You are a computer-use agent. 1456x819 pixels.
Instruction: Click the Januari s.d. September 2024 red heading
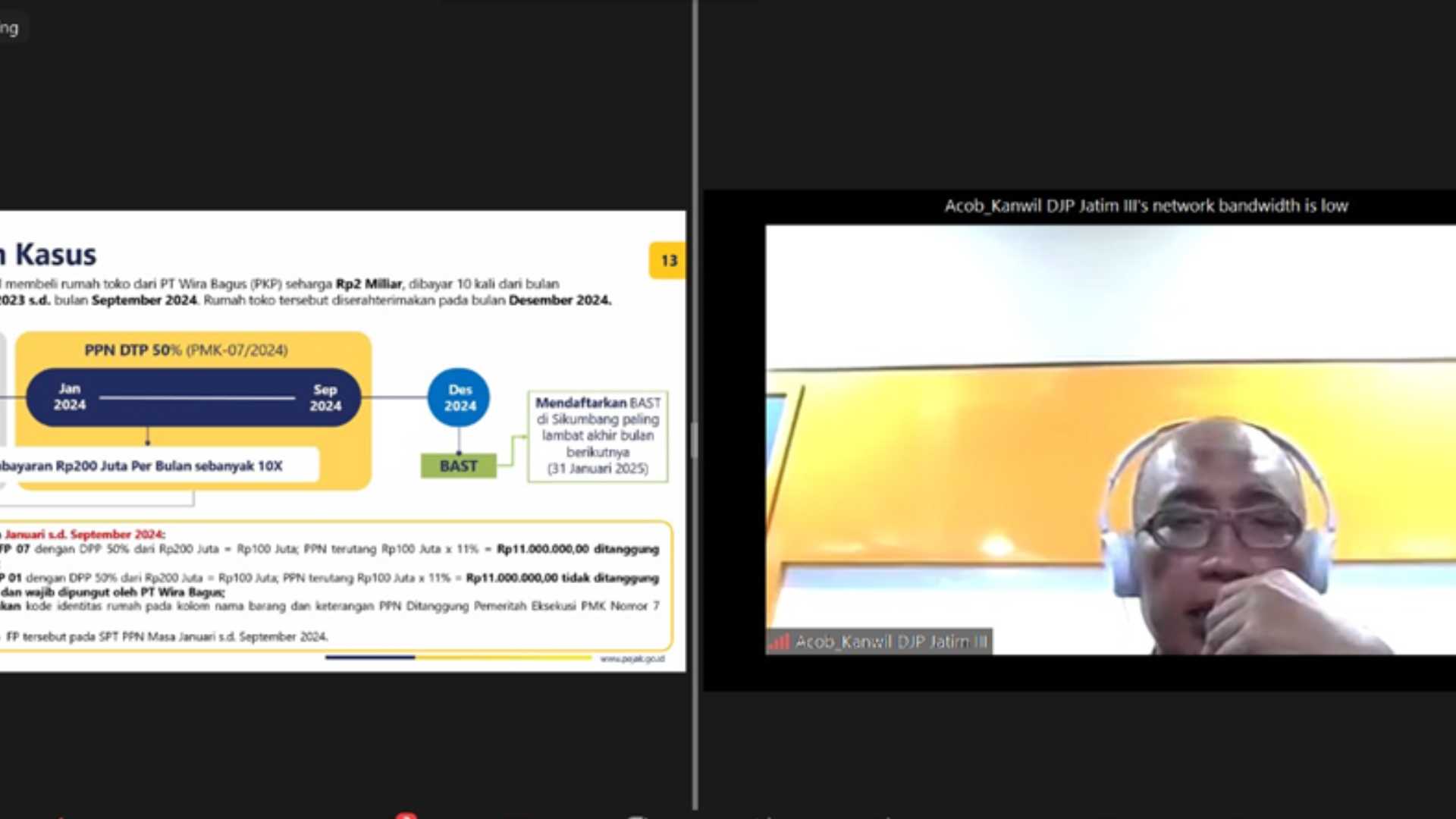click(x=84, y=534)
